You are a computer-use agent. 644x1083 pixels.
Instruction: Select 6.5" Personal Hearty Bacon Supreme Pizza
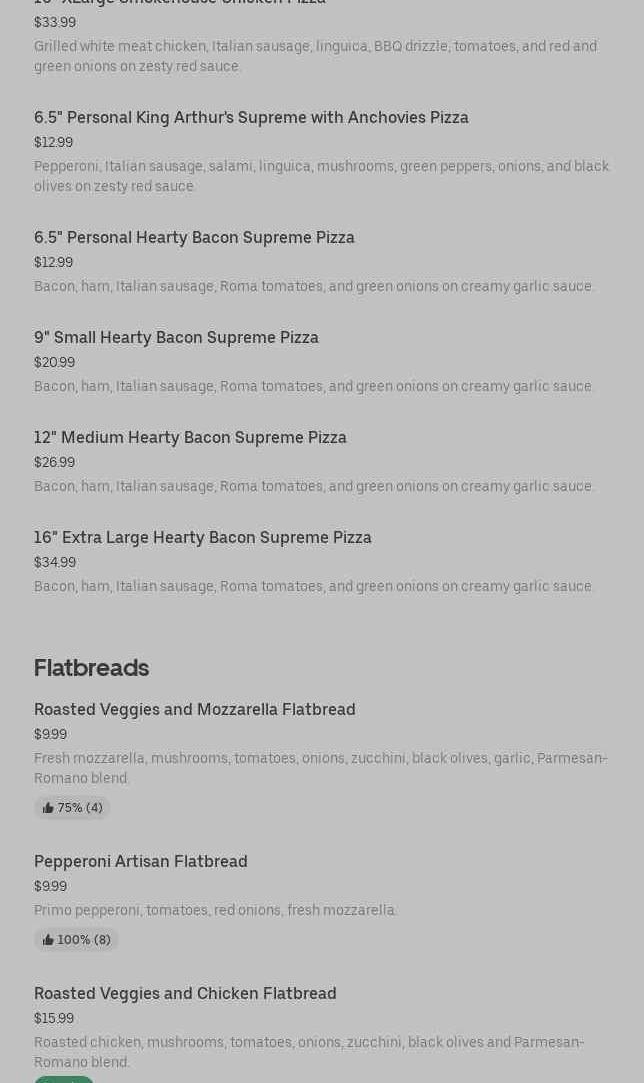click(194, 238)
